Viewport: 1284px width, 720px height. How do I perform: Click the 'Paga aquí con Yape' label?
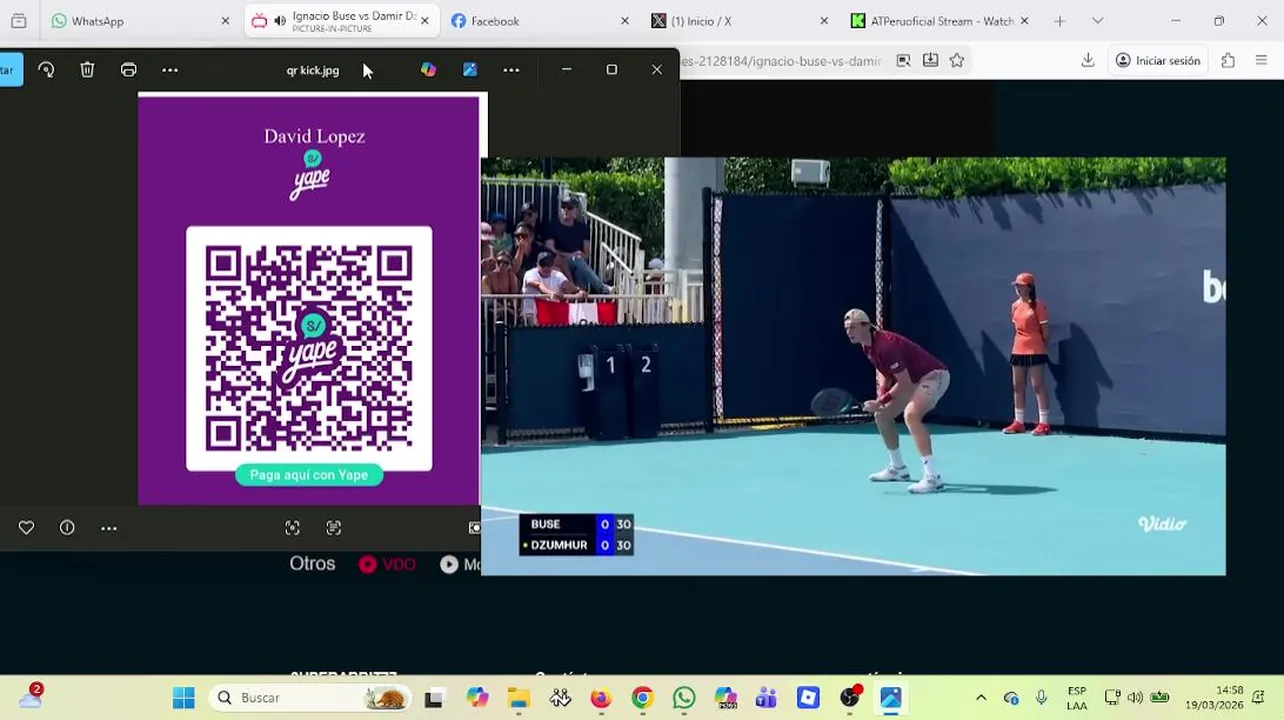pyautogui.click(x=309, y=475)
